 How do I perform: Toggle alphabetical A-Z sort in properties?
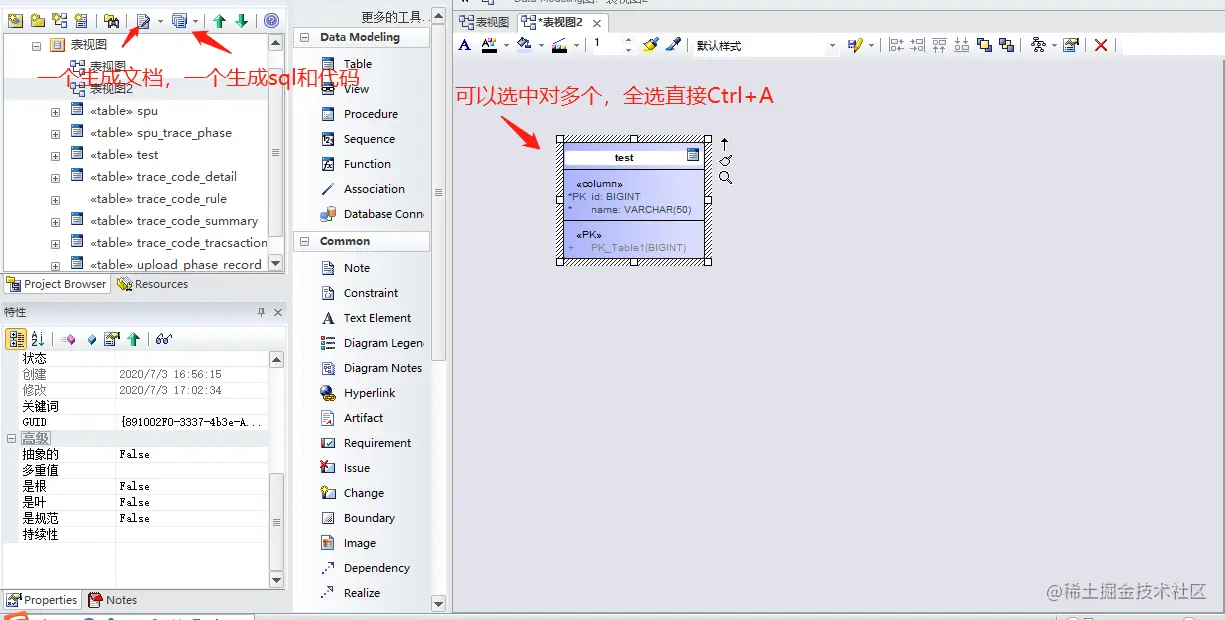[38, 339]
